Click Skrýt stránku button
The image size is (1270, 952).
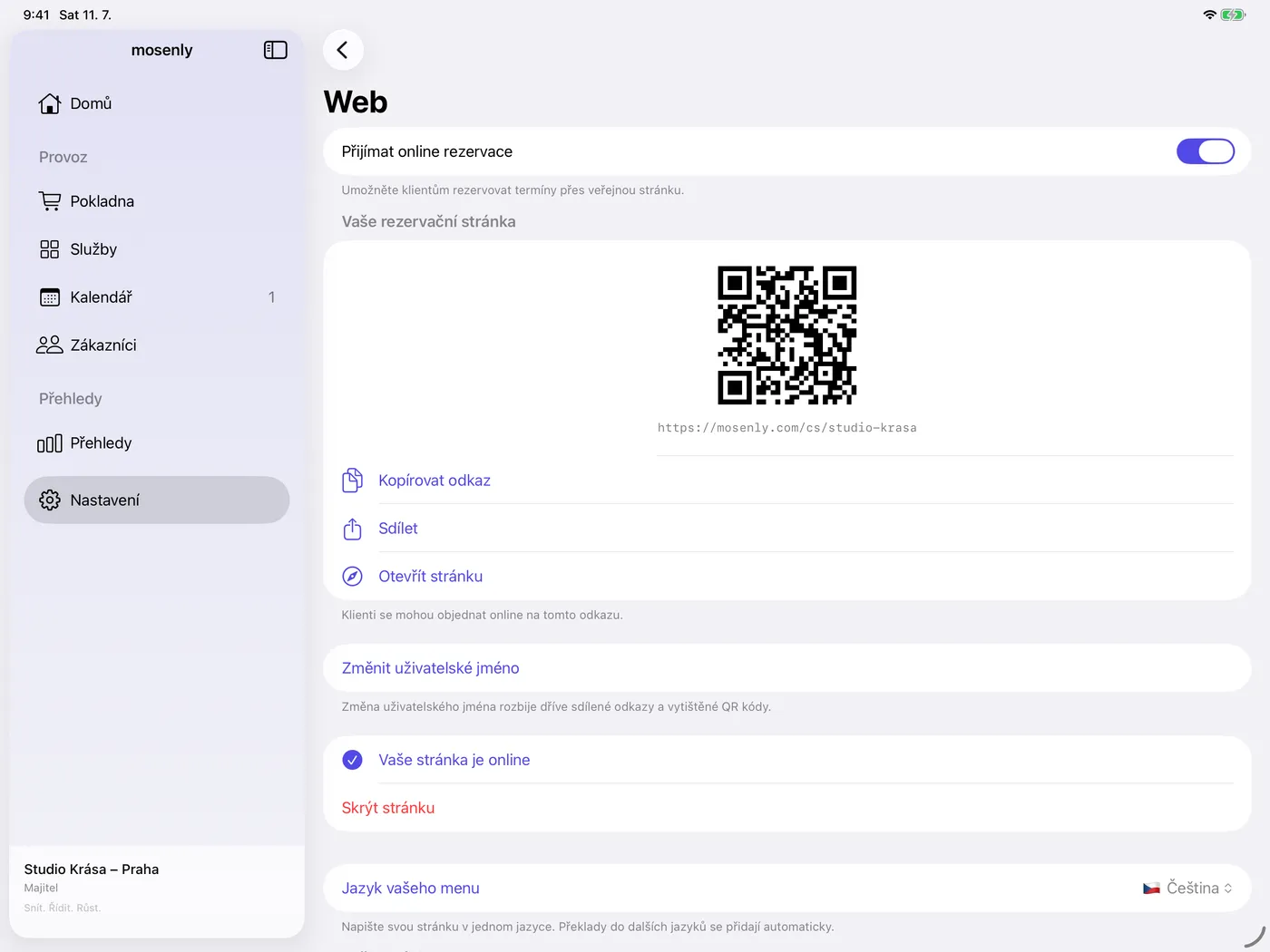click(388, 808)
